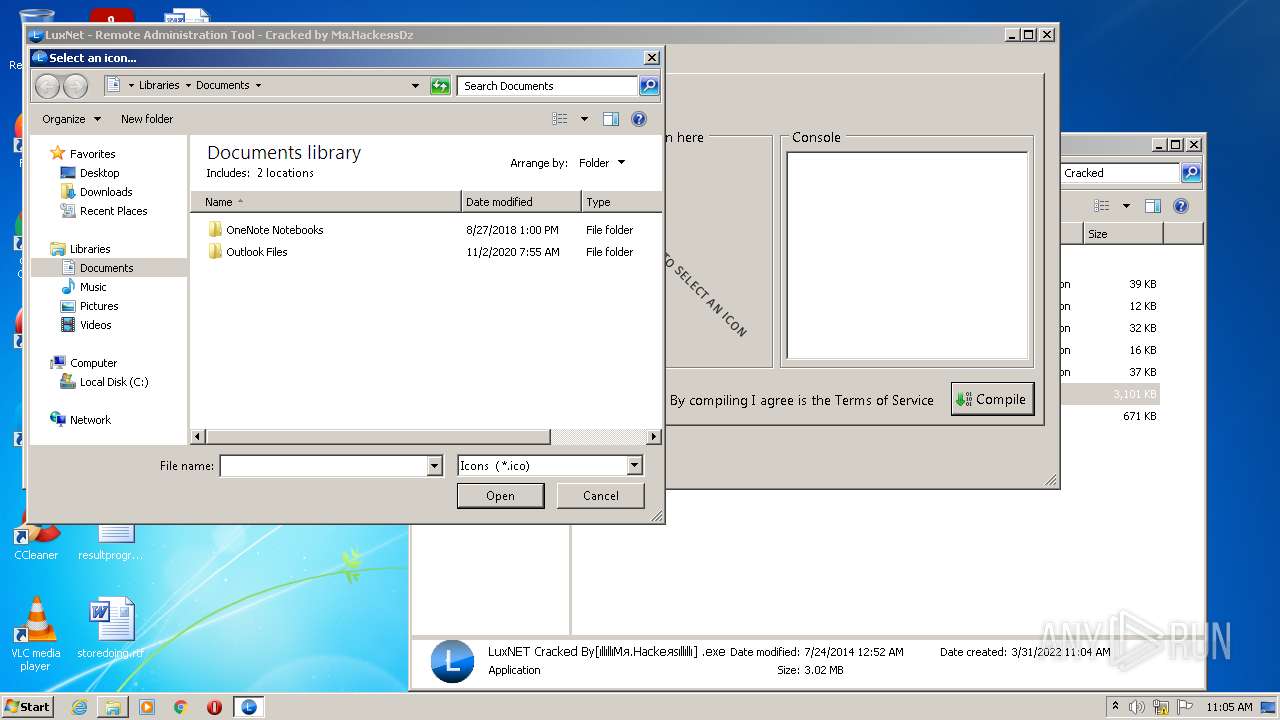1280x720 pixels.
Task: Open the view options dropdown arrow in dialog
Action: click(585, 119)
